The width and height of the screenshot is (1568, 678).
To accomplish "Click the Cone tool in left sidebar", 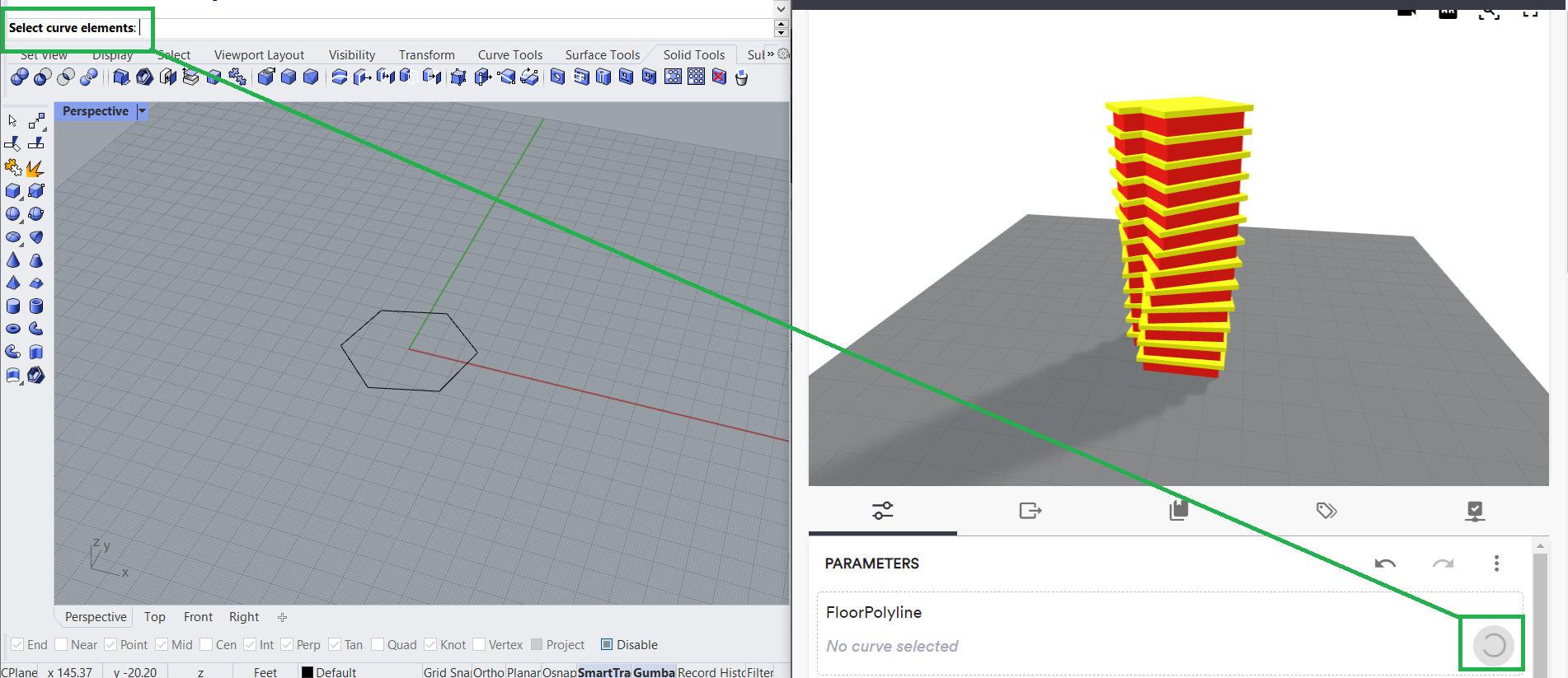I will [x=13, y=260].
